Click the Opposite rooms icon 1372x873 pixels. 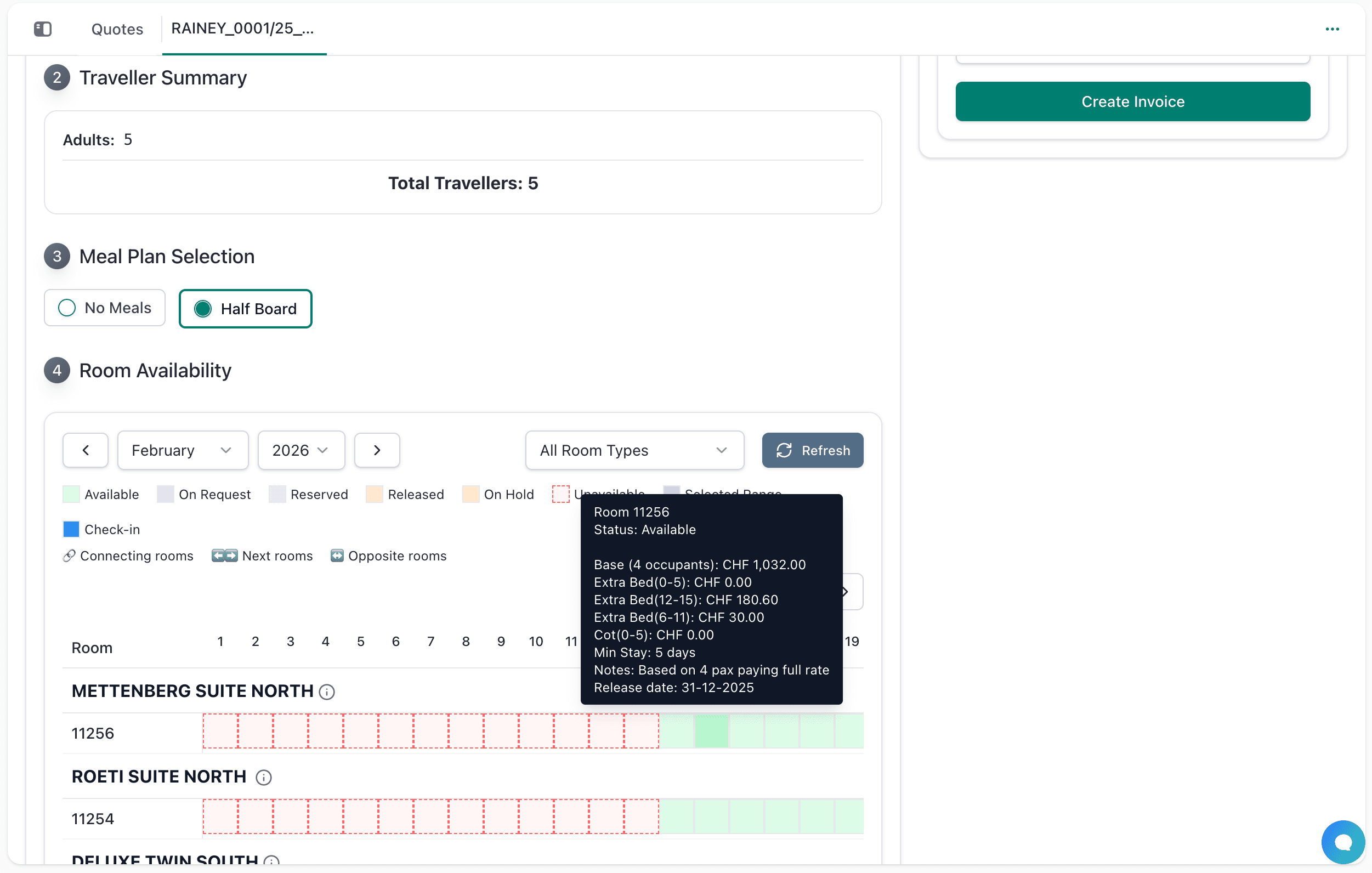tap(337, 555)
